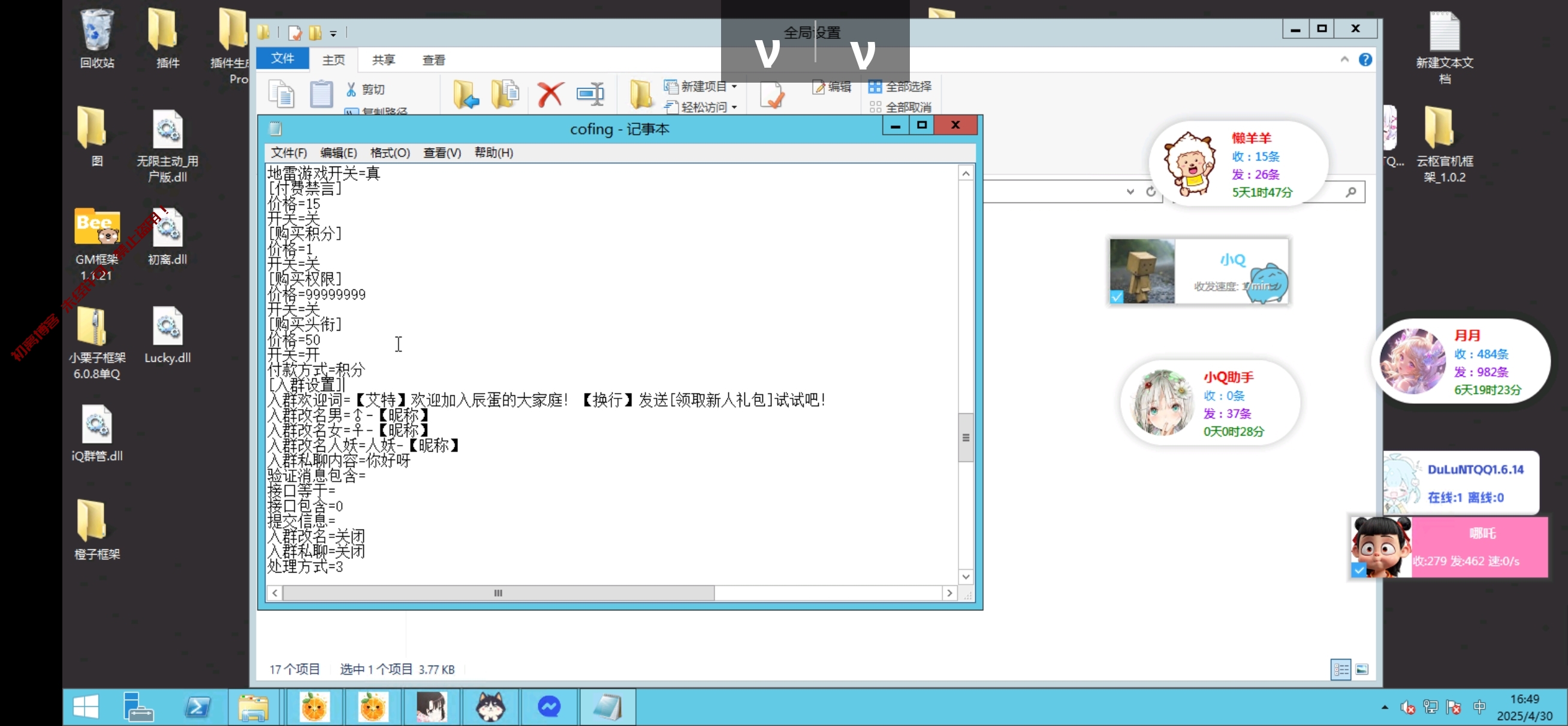Click Notepad horizontal scrollbar left arrow

point(275,593)
